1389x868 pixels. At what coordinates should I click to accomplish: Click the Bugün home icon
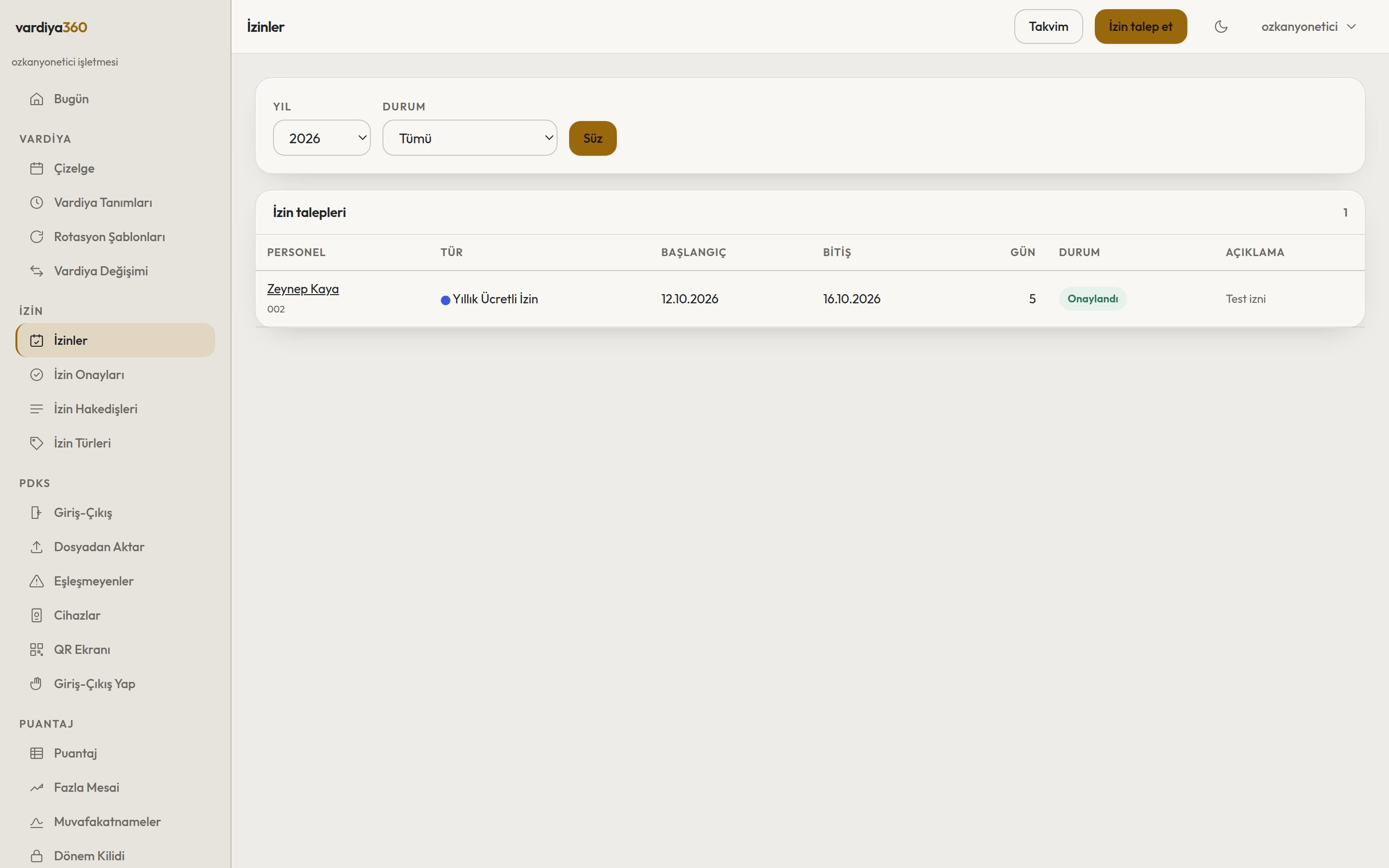(37, 99)
